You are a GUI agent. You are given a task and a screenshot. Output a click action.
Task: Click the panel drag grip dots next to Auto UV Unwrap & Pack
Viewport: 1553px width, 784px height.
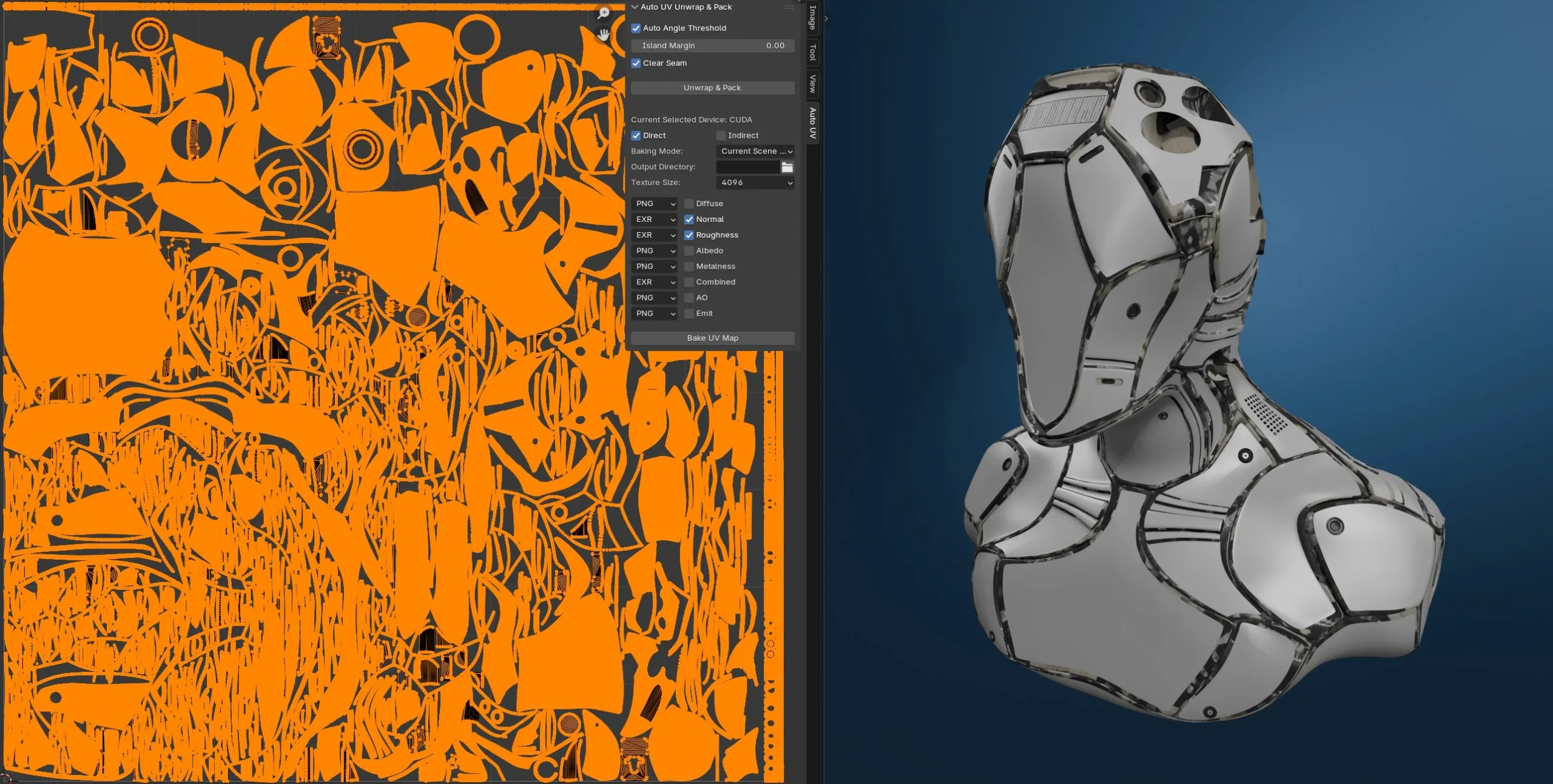pos(789,7)
